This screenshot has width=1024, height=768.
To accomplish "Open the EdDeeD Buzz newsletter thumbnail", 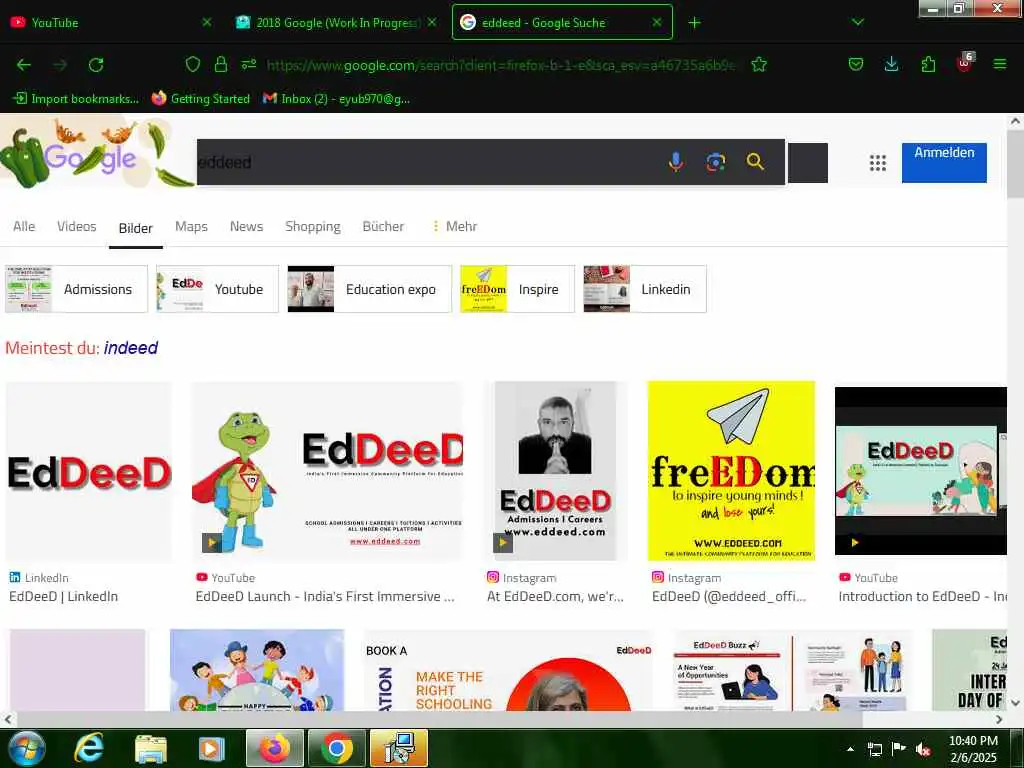I will [792, 670].
